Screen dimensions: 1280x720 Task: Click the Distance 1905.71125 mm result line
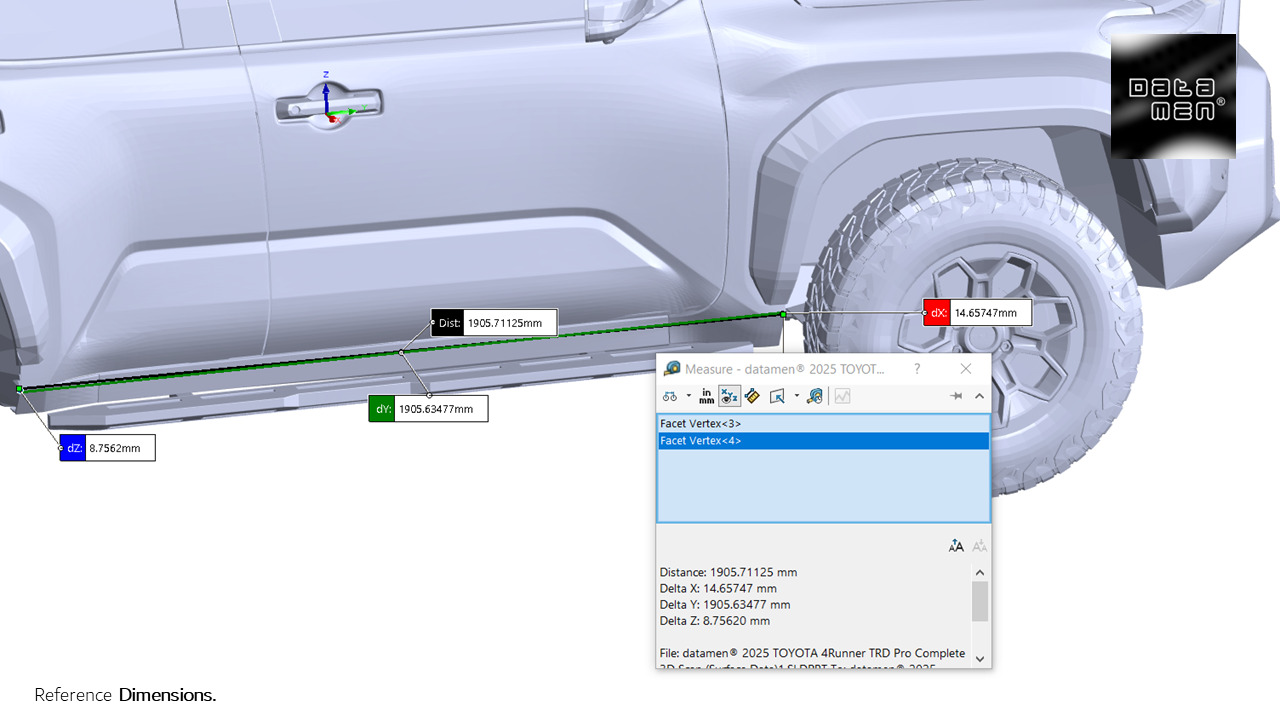728,572
